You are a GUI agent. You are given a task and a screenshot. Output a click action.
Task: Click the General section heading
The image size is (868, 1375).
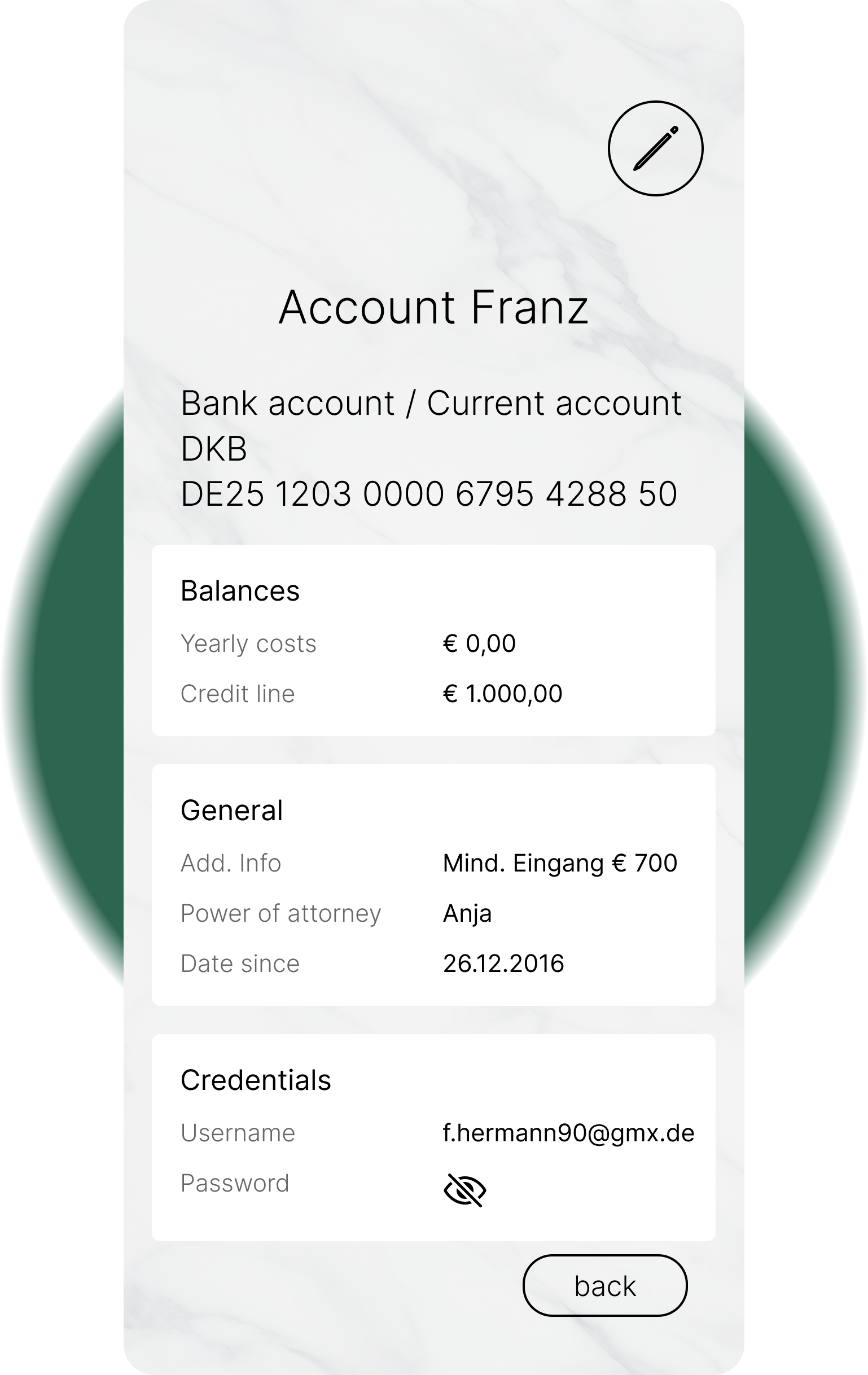[231, 811]
